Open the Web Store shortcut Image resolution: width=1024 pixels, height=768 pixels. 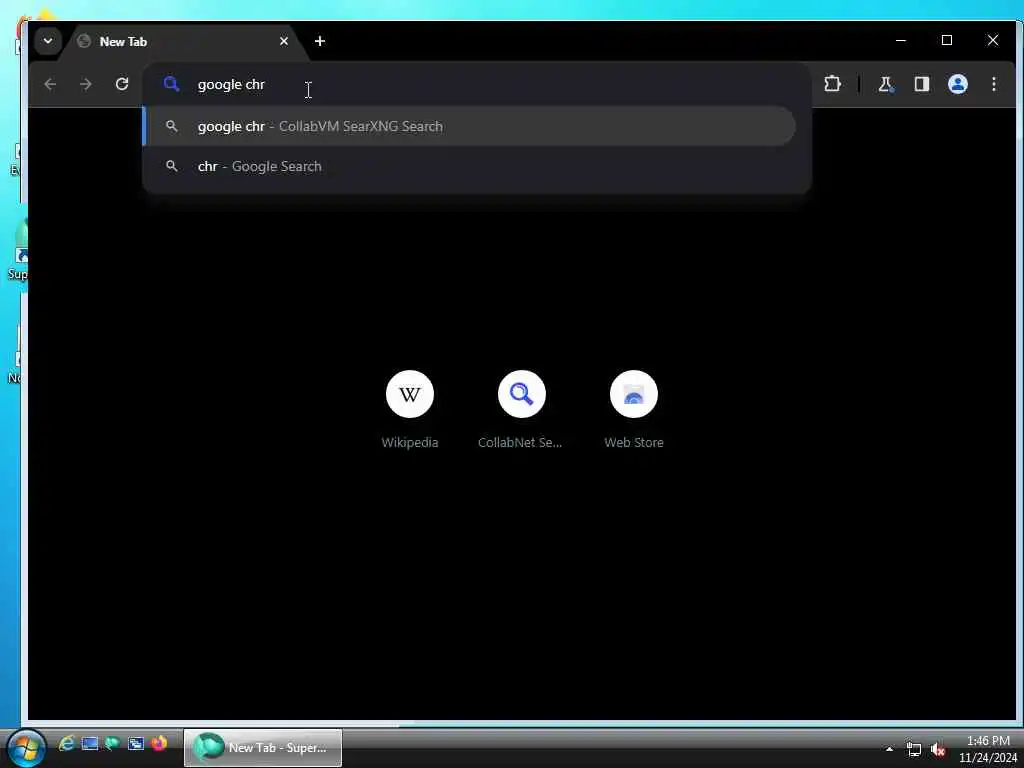pyautogui.click(x=633, y=394)
